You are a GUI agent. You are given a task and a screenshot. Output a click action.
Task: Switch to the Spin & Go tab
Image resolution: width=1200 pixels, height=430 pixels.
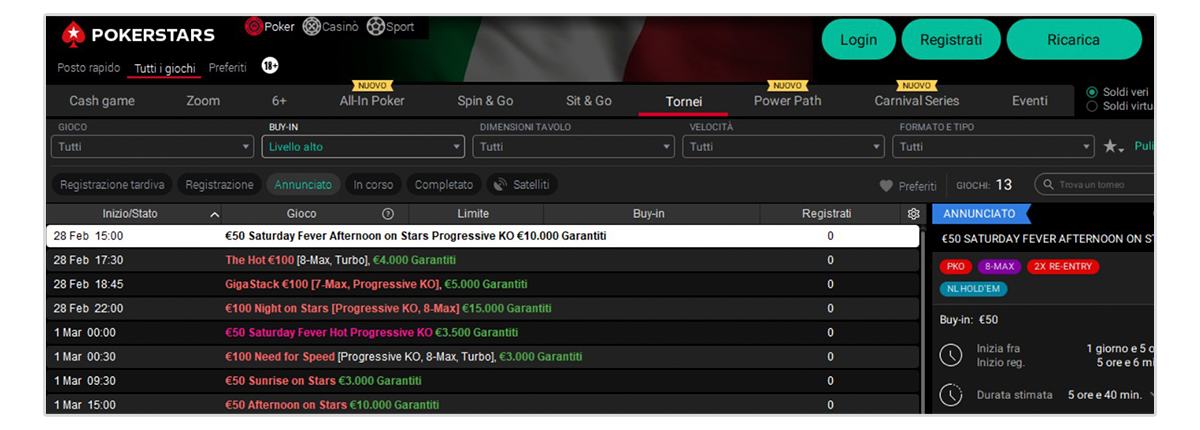[485, 101]
